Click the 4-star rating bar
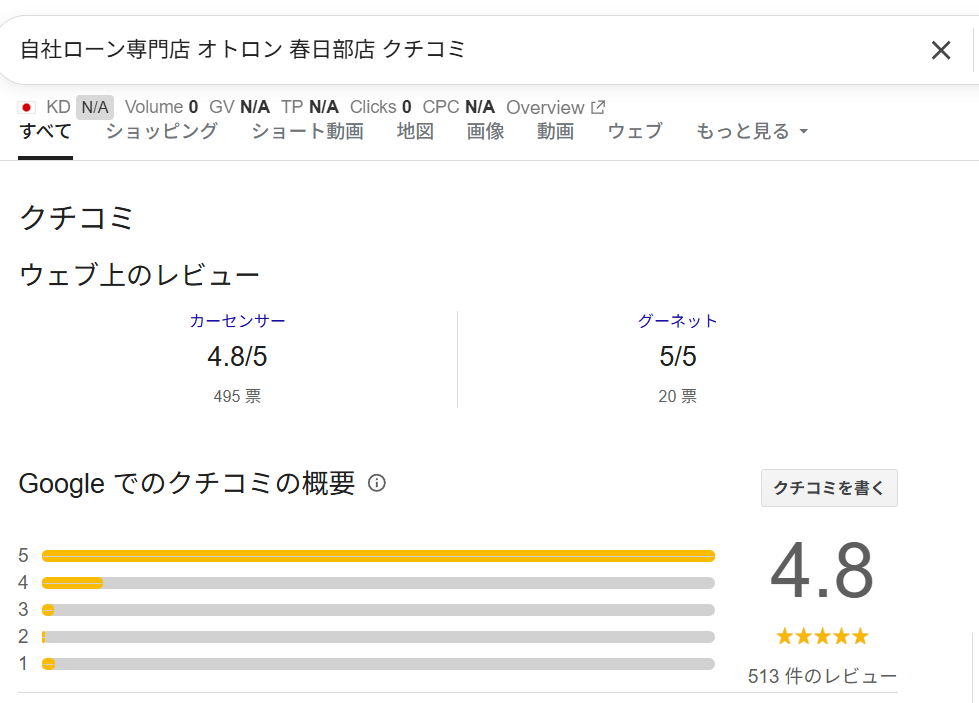This screenshot has width=979, height=703. point(378,583)
